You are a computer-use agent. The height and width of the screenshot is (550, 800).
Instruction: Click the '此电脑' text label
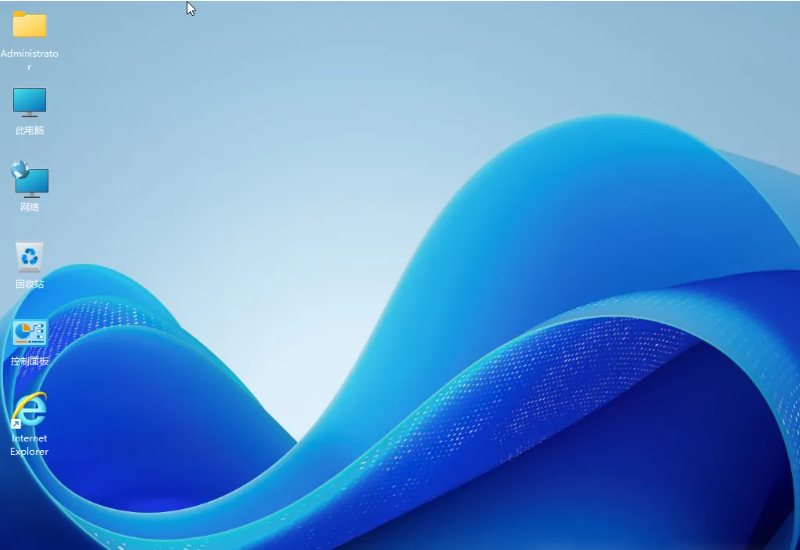29,130
